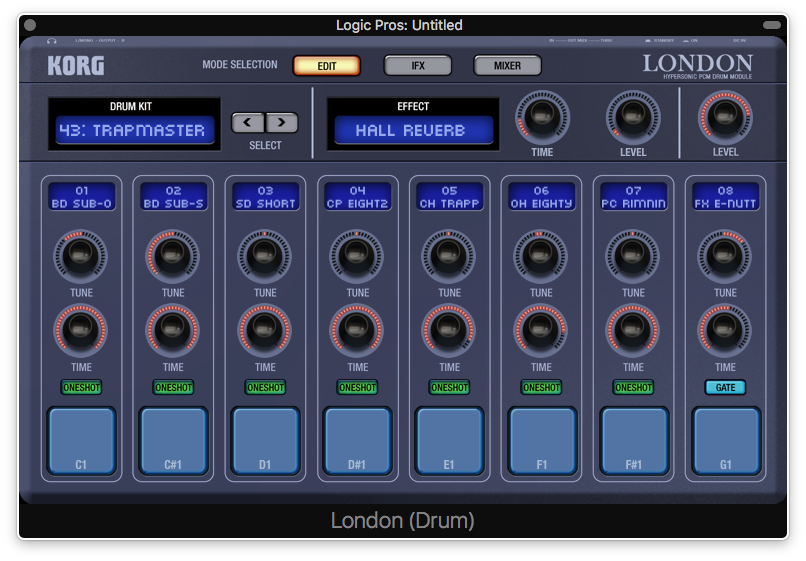Tap the F#1 drum pad

(633, 441)
